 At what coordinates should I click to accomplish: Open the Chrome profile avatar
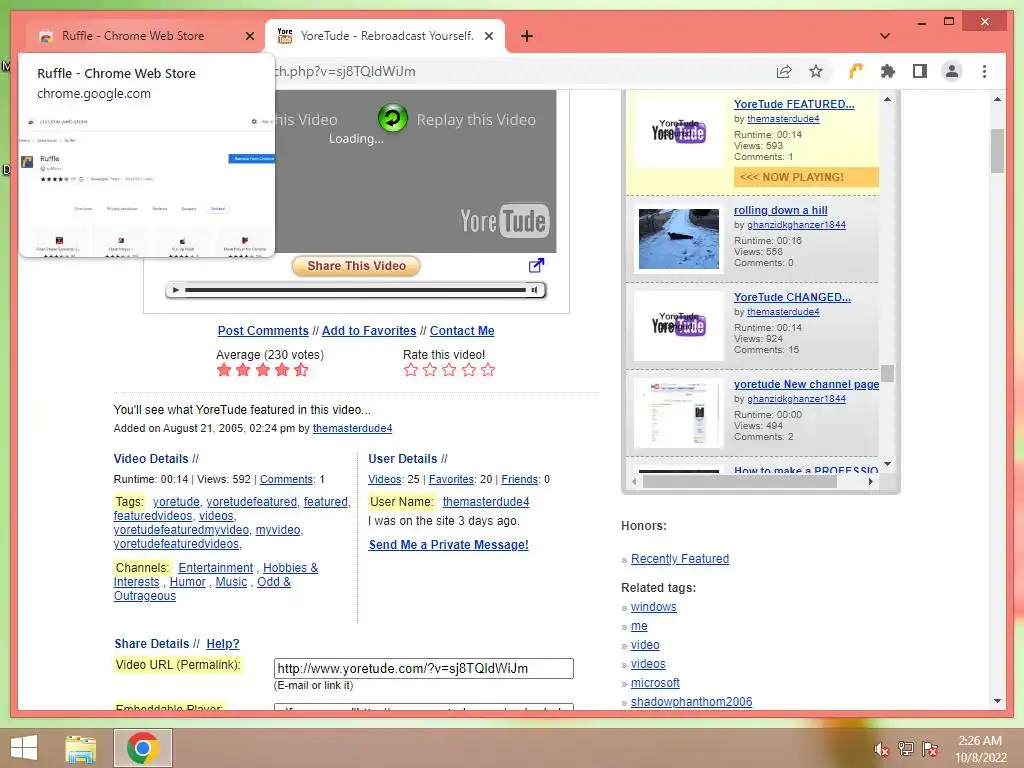[952, 71]
